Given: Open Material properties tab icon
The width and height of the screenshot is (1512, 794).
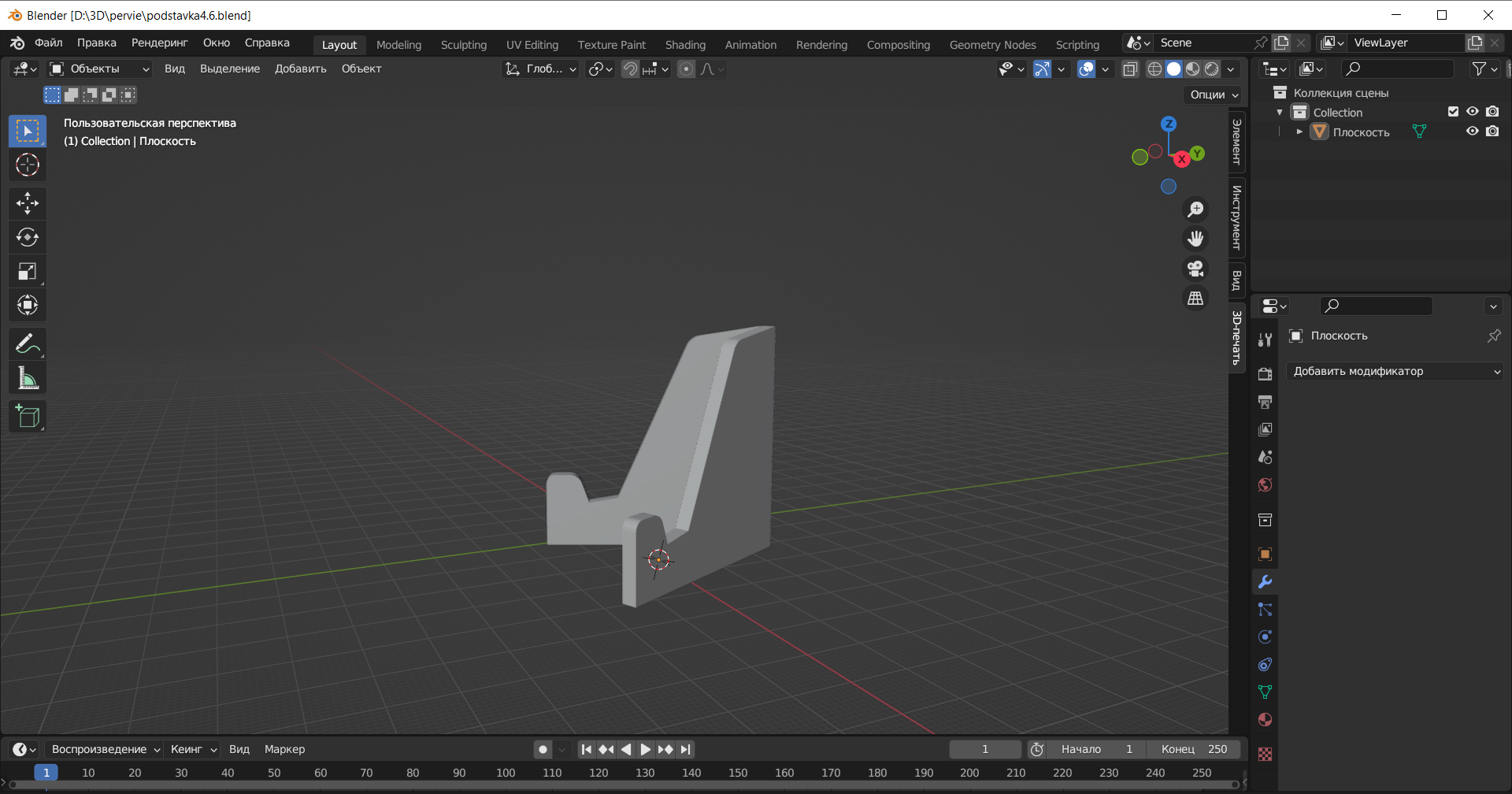Looking at the screenshot, I should click(x=1265, y=719).
